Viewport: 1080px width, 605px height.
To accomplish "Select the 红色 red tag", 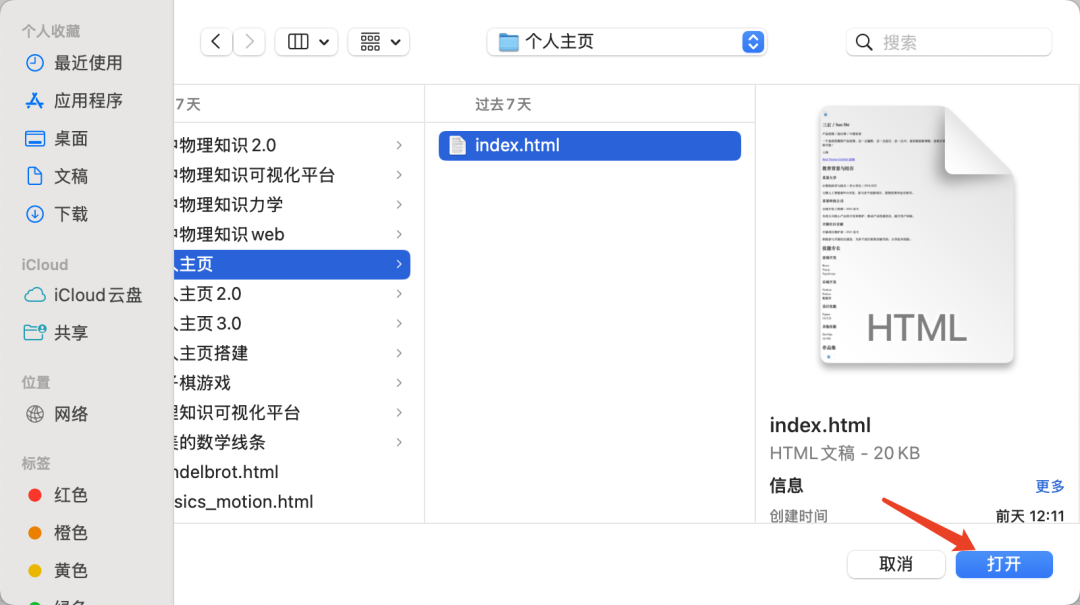I will (x=71, y=495).
